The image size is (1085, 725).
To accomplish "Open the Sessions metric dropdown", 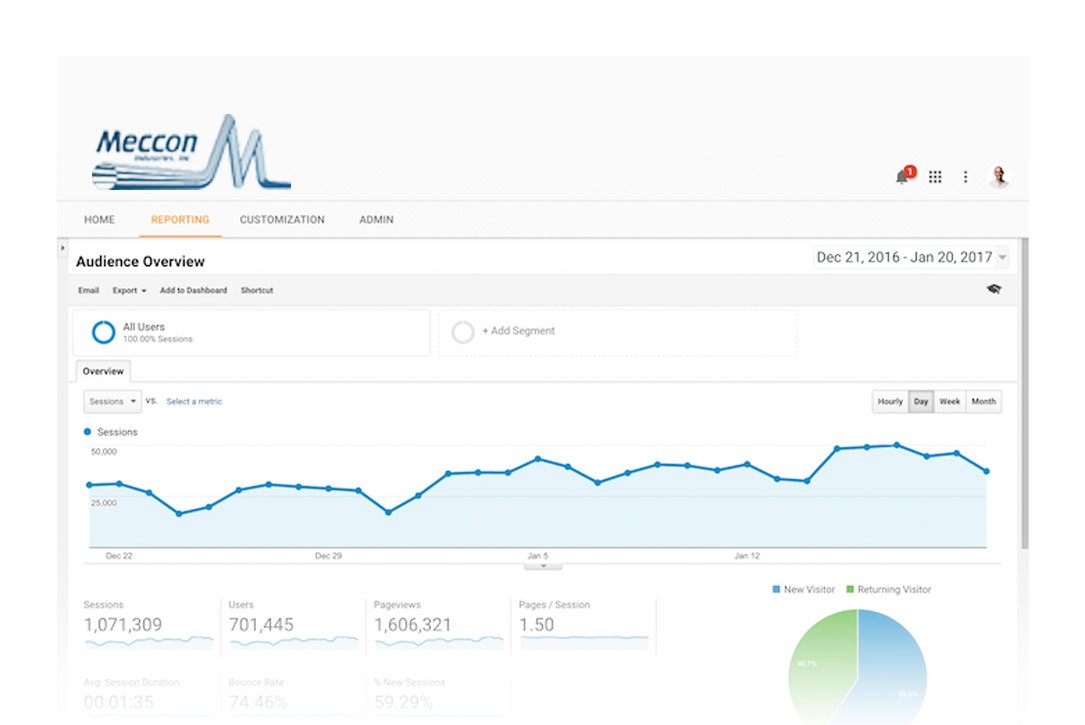I will (x=112, y=401).
